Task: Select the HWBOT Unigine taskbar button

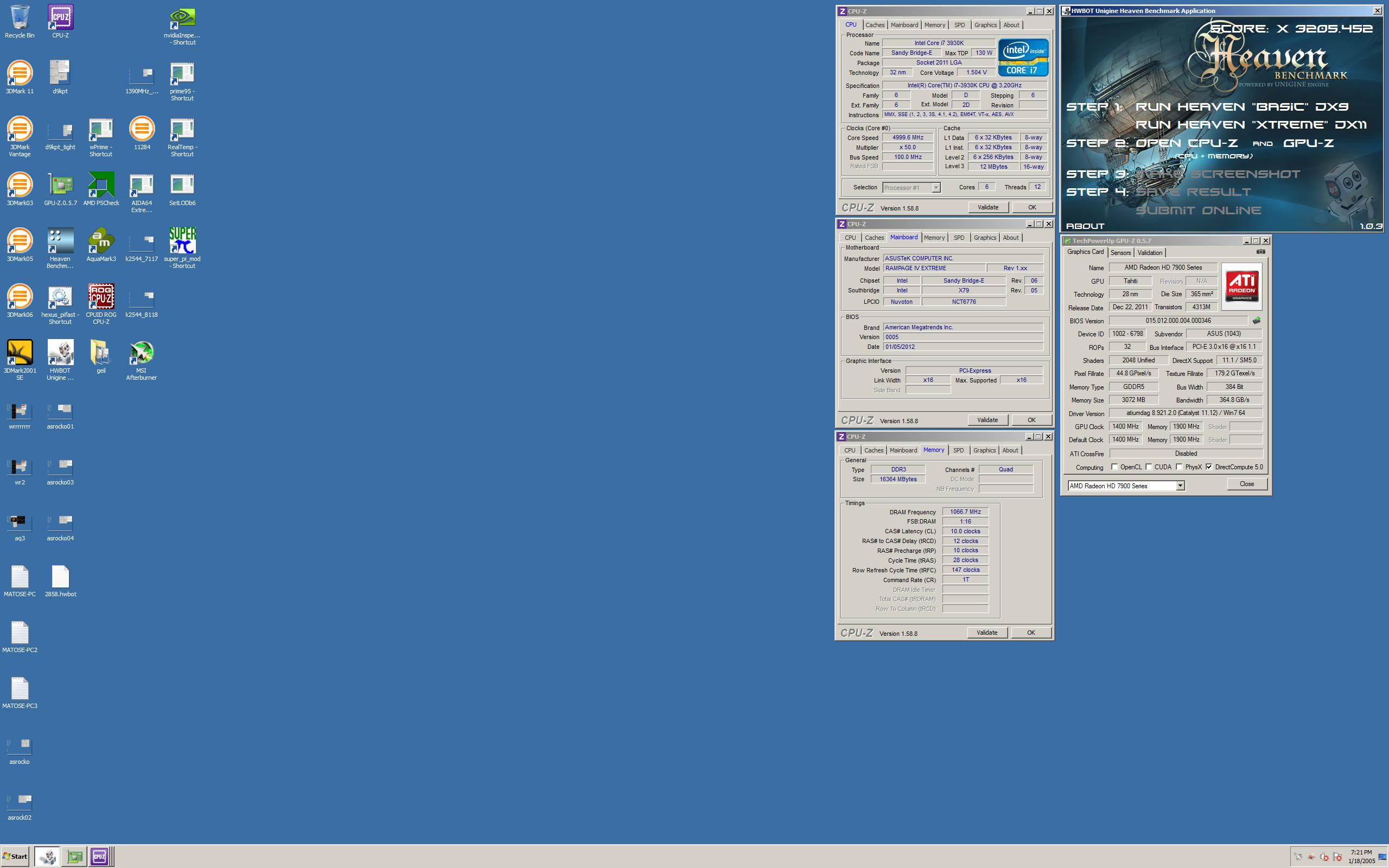Action: [47, 857]
